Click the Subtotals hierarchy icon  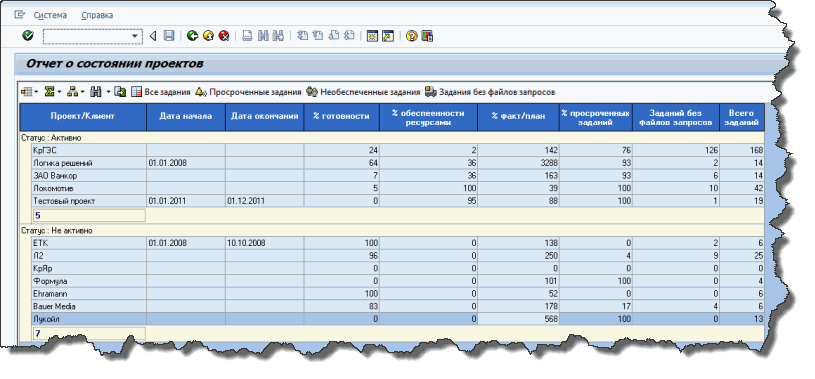click(x=73, y=92)
